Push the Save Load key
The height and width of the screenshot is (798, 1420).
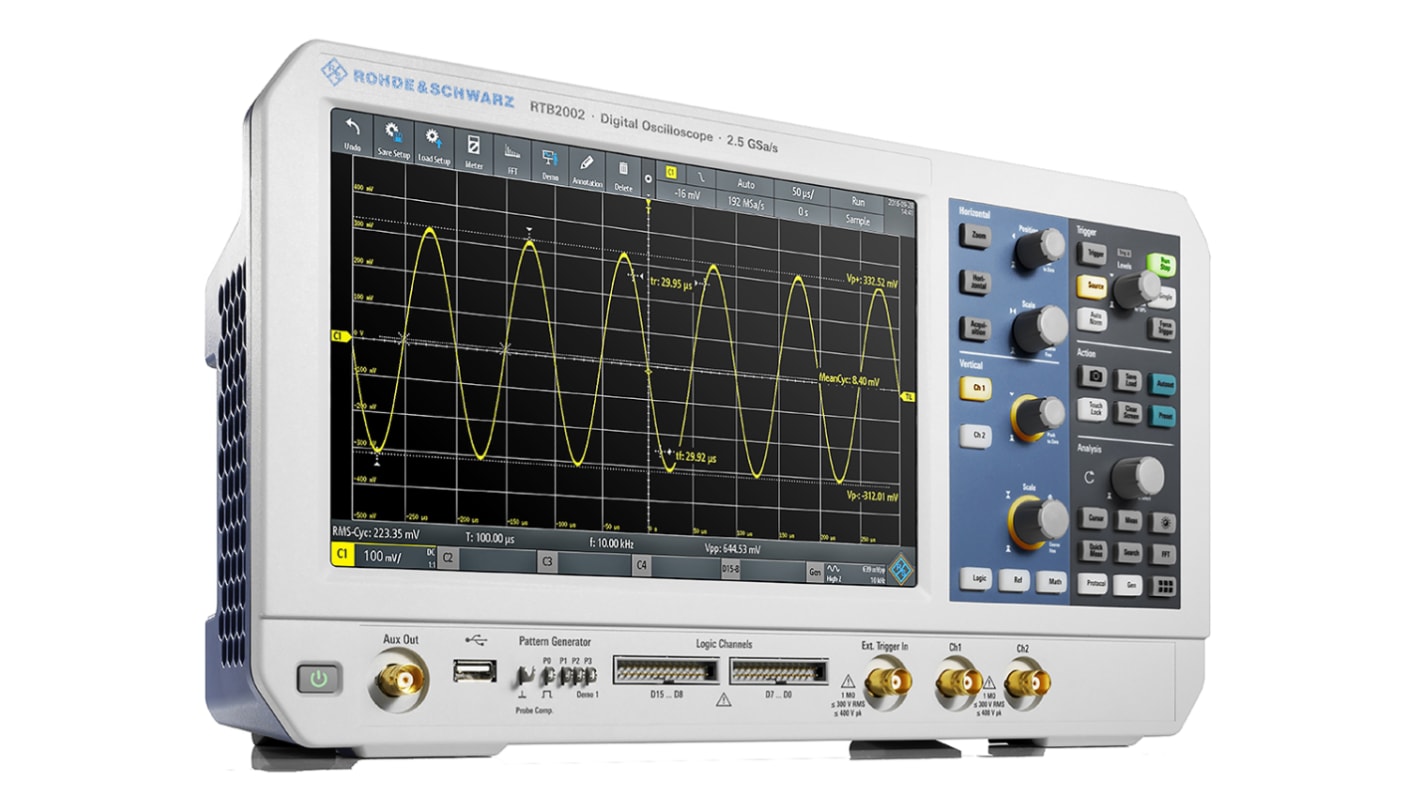point(1127,380)
